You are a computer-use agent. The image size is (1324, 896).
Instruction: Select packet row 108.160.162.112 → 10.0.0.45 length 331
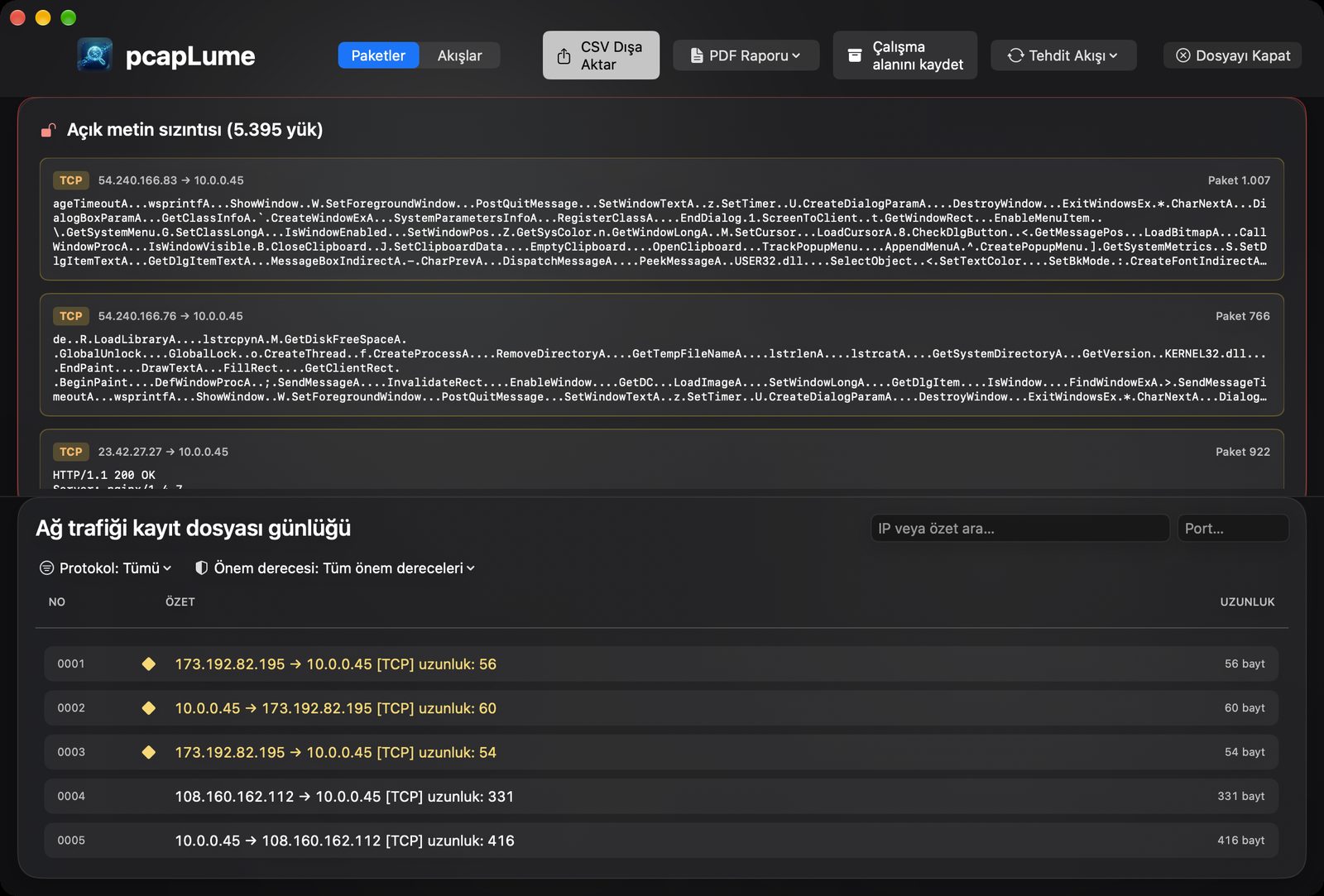pos(661,796)
